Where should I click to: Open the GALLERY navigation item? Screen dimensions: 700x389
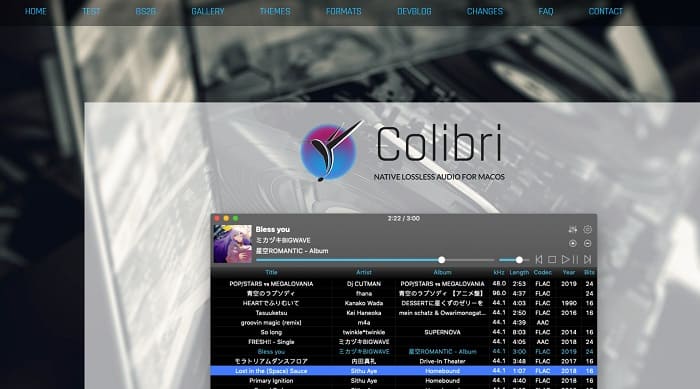click(x=208, y=12)
